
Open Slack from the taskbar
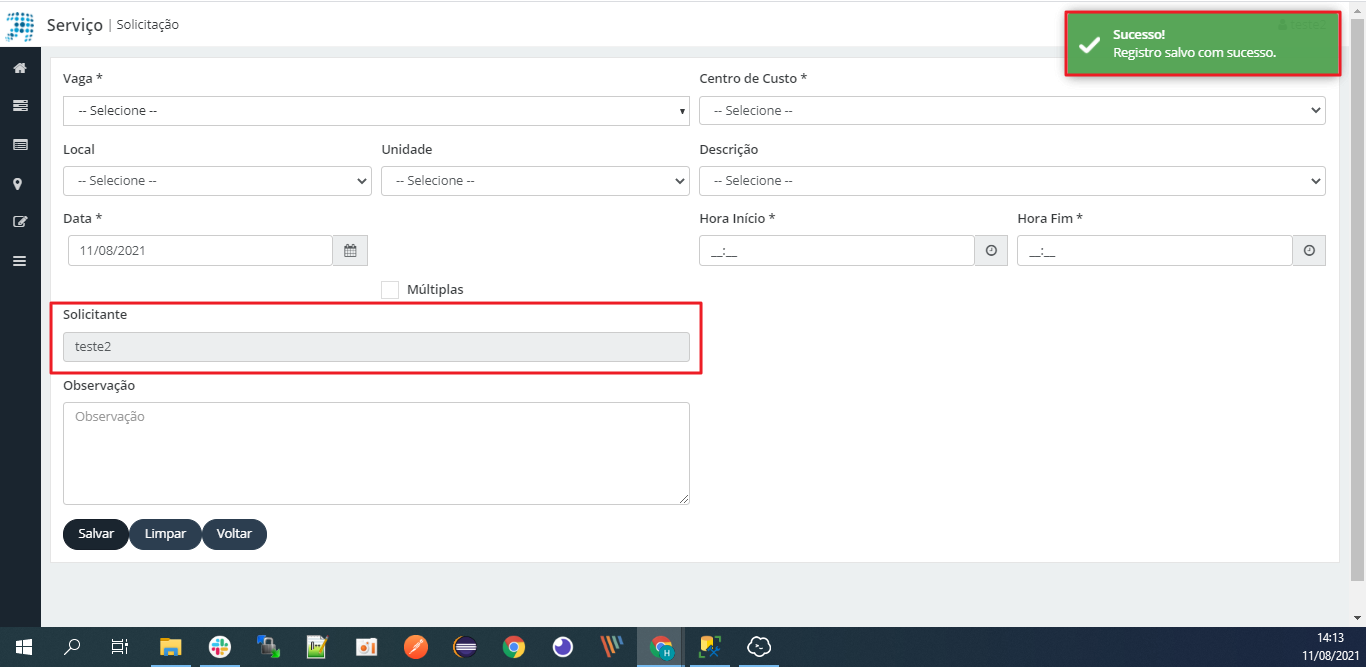(219, 647)
